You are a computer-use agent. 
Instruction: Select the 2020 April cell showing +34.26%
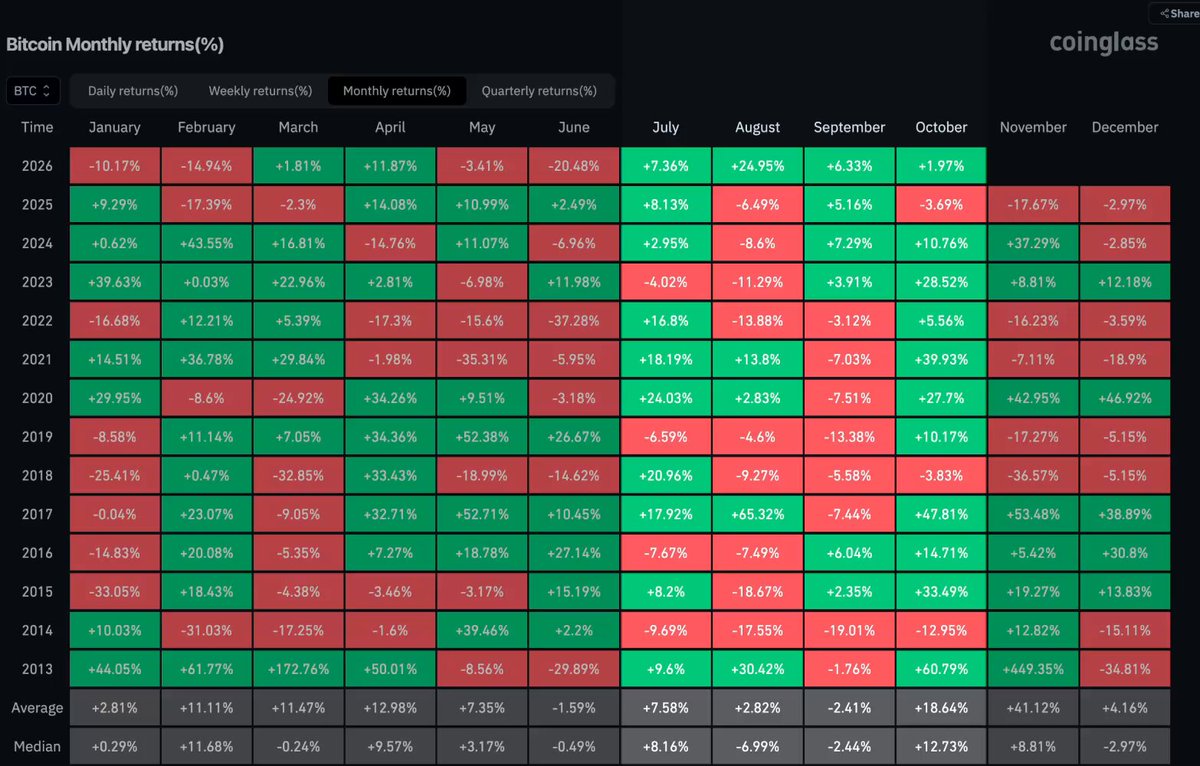(390, 398)
